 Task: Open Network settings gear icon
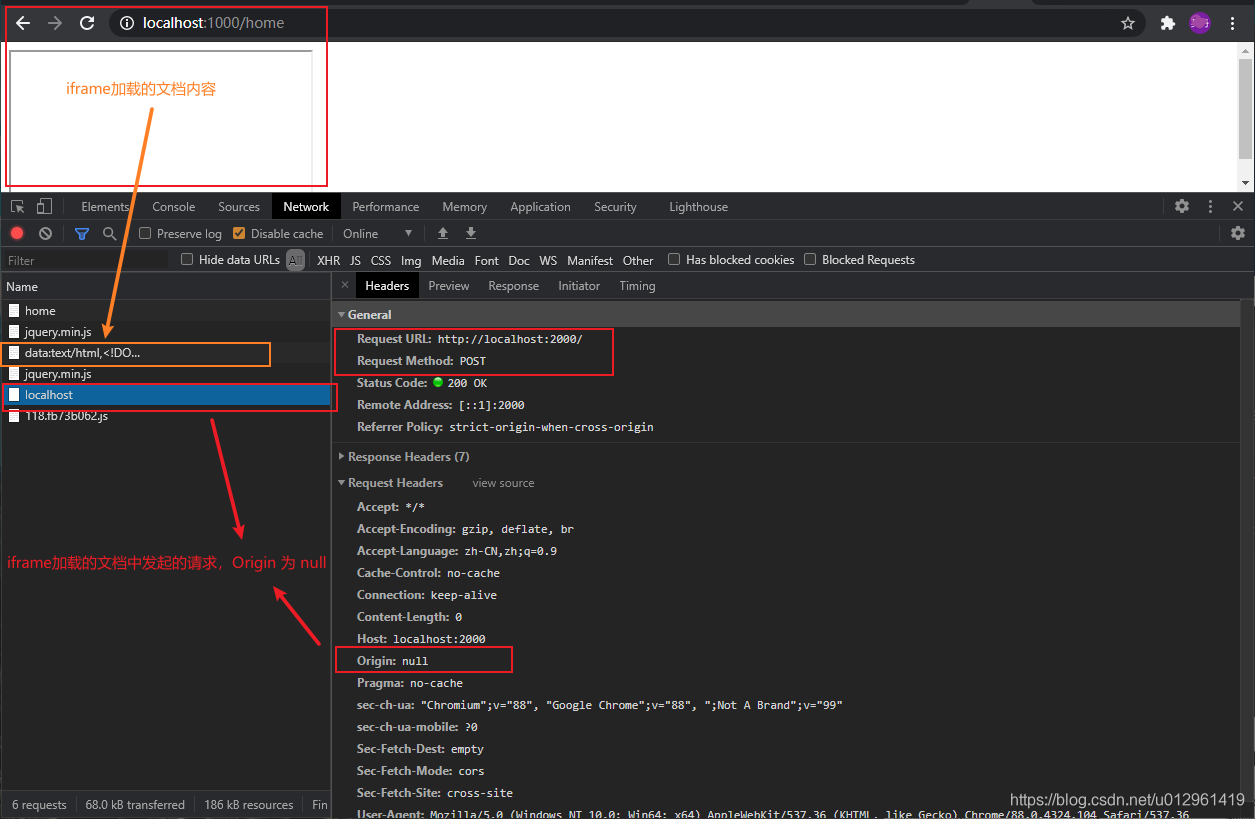pyautogui.click(x=1238, y=233)
